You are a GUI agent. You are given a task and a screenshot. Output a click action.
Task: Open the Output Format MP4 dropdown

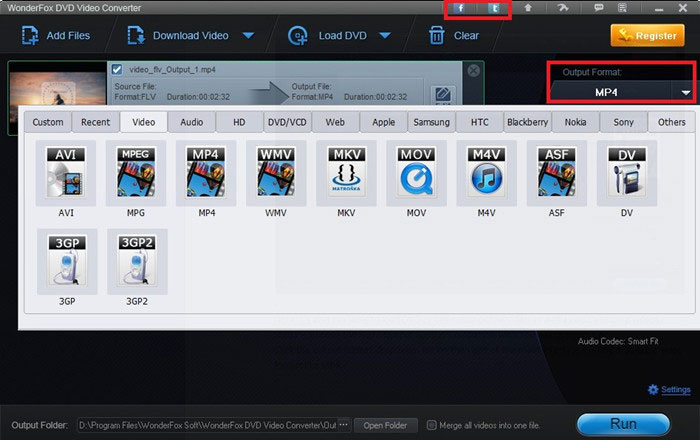(621, 92)
